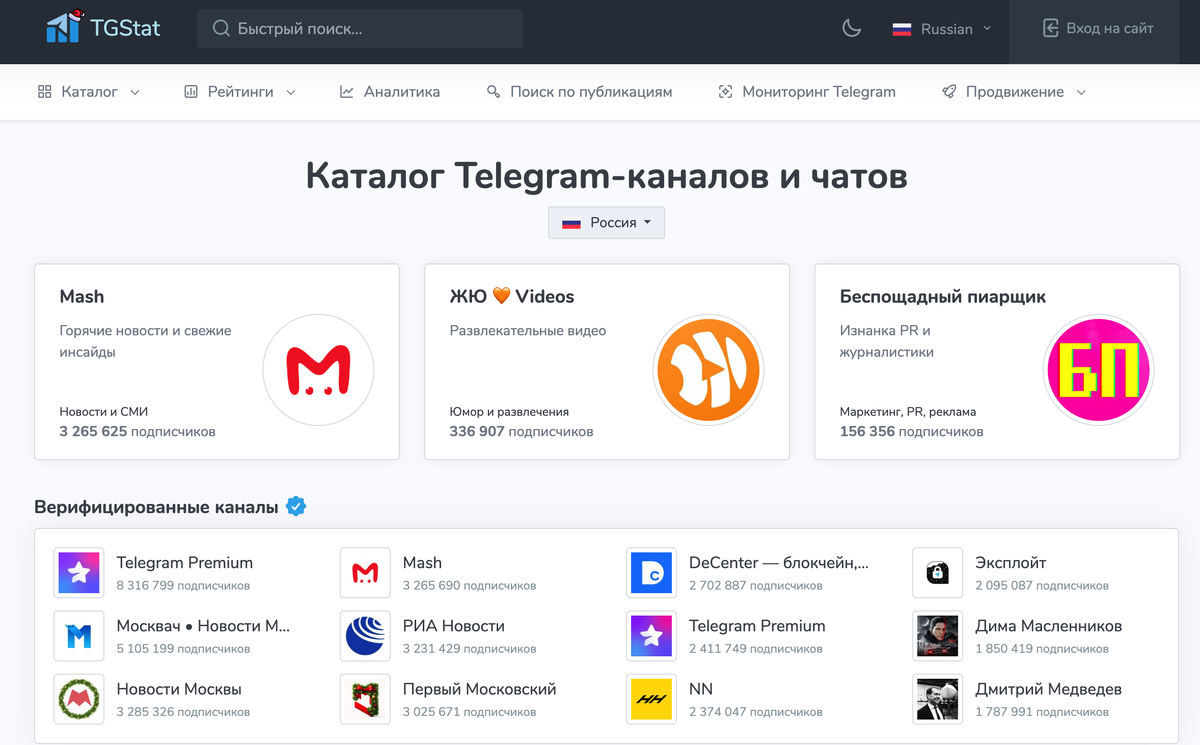Image resolution: width=1200 pixels, height=745 pixels.
Task: Toggle dark mode with the moon icon
Action: 851,29
